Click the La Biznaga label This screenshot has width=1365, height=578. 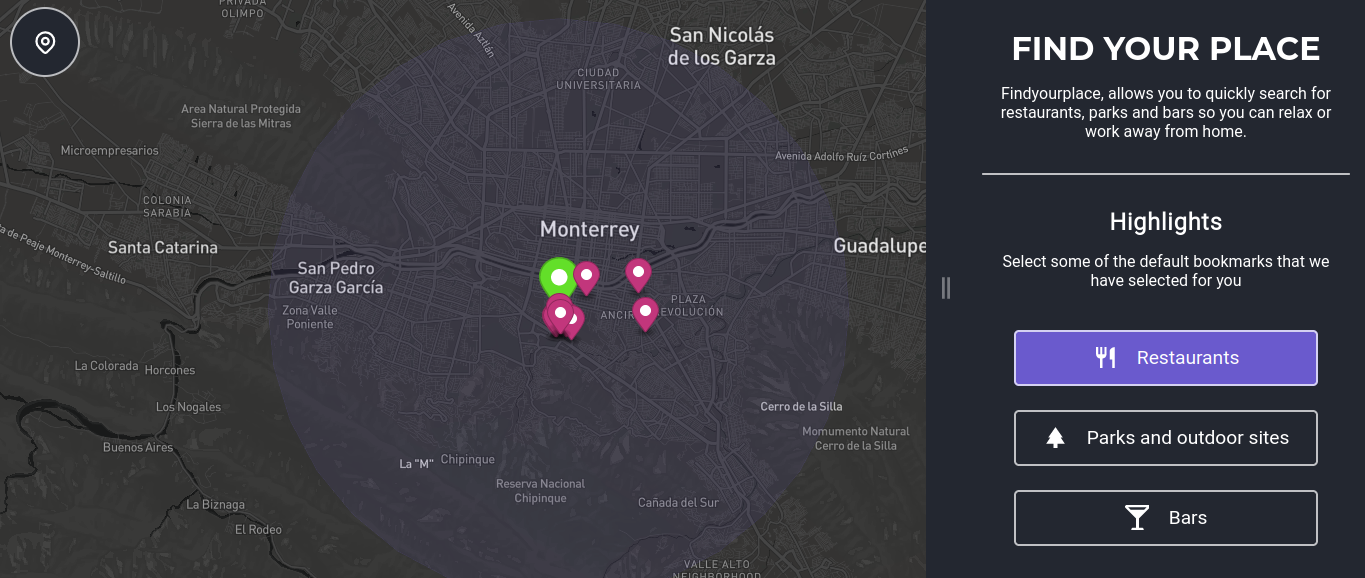tap(216, 505)
